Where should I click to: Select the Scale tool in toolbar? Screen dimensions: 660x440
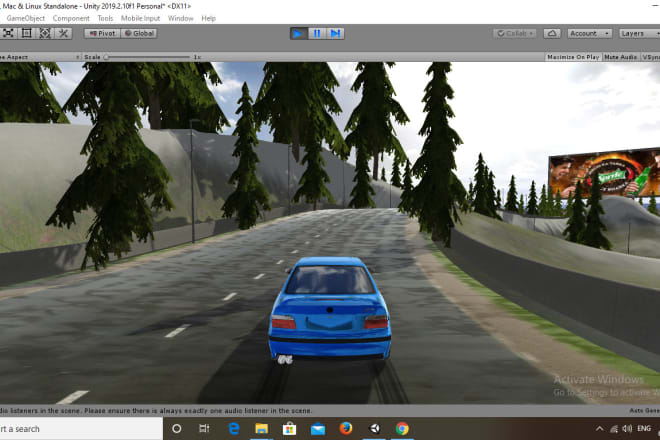tap(8, 33)
